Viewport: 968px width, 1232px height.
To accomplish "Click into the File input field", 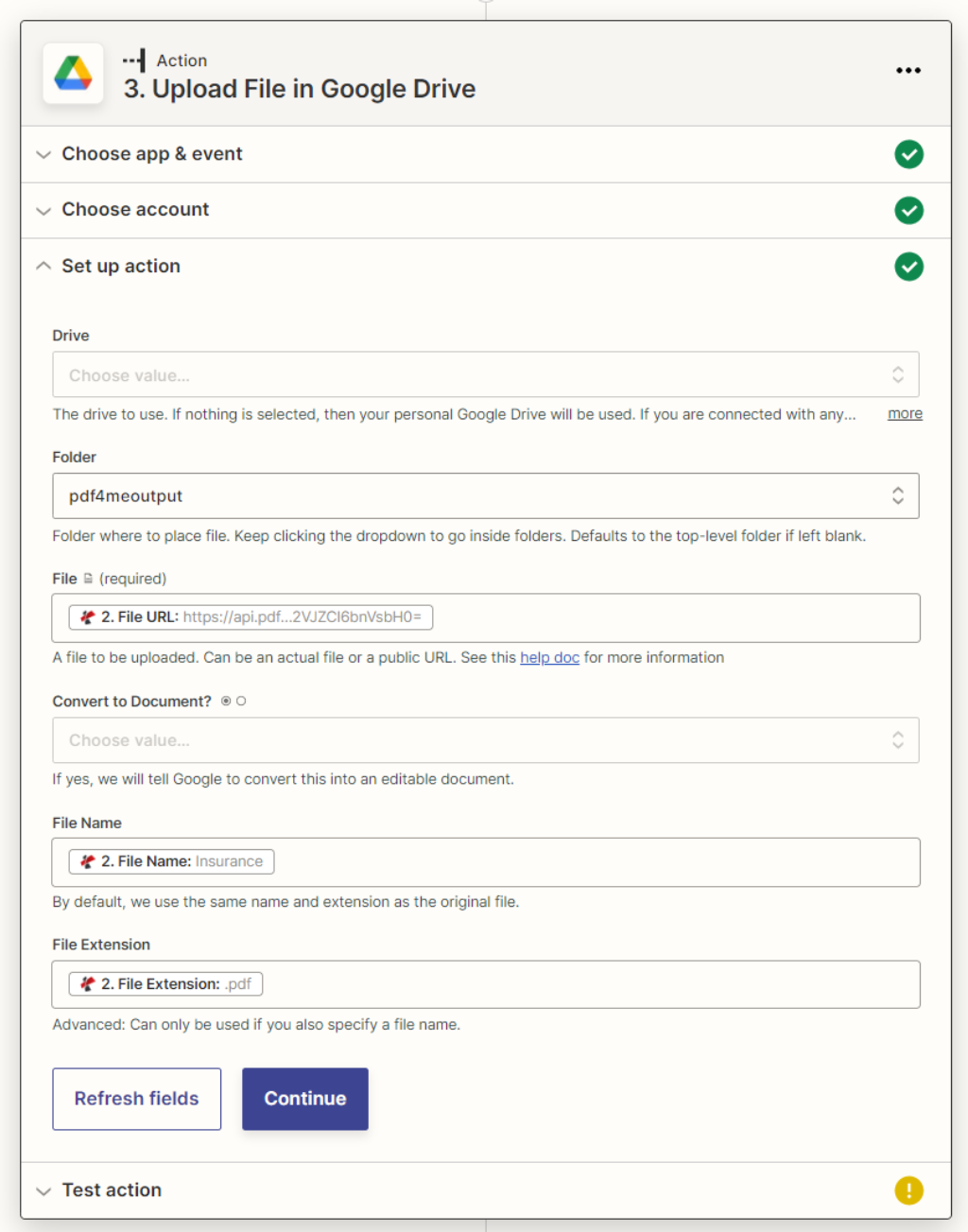I will 486,617.
